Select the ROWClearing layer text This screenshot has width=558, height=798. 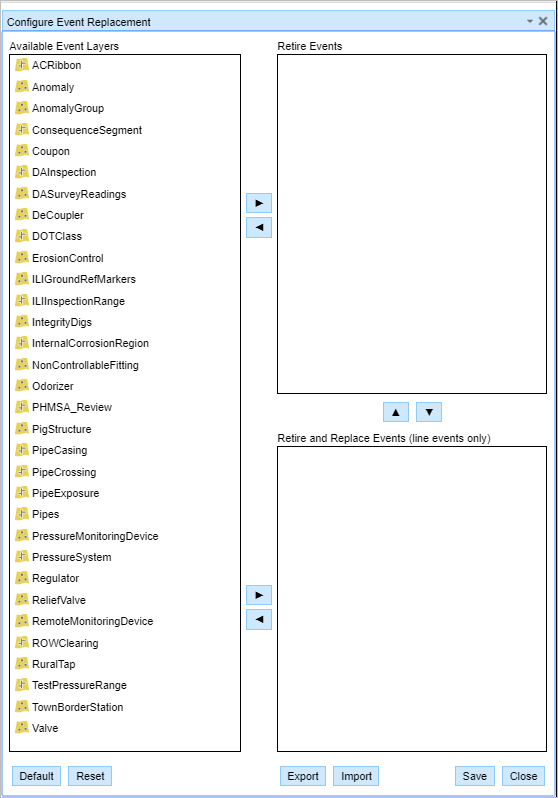click(65, 643)
